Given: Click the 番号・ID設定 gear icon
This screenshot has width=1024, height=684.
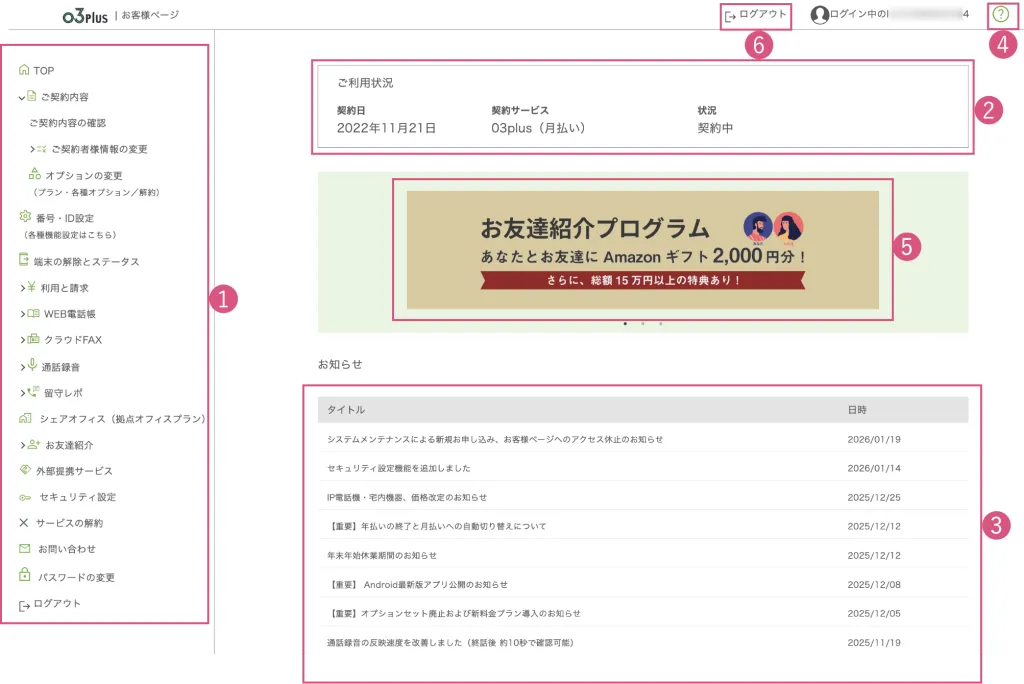Looking at the screenshot, I should coord(25,216).
